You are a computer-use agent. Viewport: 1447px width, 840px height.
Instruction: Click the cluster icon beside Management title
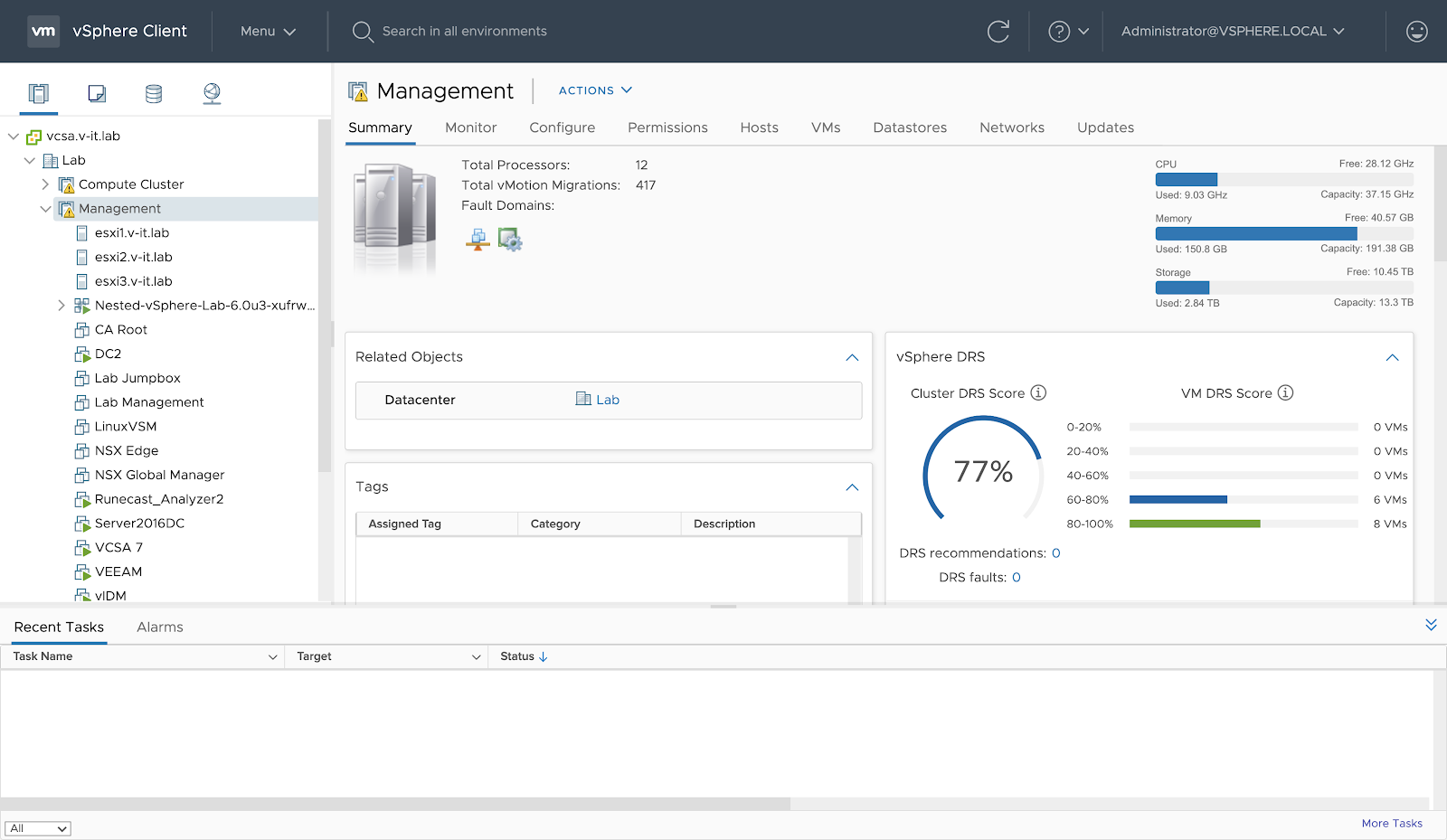point(358,91)
